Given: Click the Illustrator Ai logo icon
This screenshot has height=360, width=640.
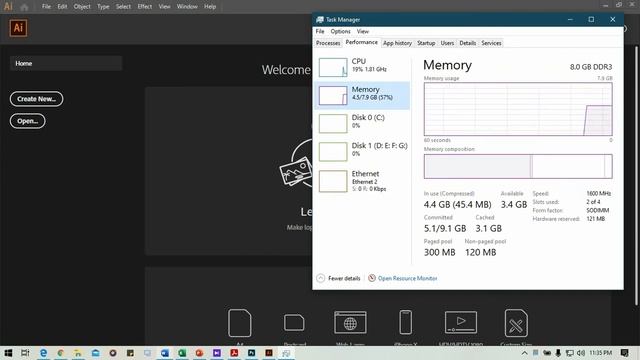Looking at the screenshot, I should coord(18,28).
